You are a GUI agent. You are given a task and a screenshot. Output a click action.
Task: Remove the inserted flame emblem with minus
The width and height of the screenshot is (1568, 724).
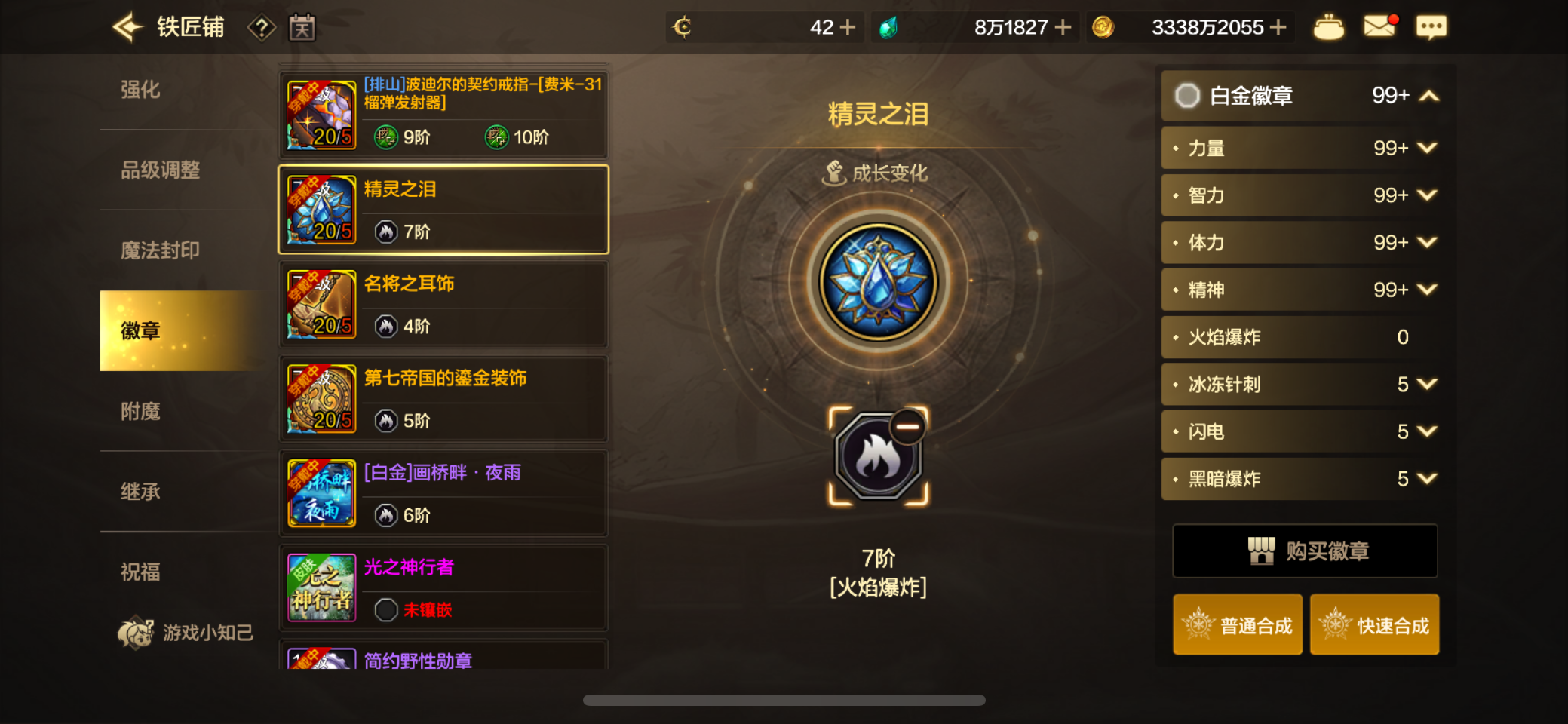point(907,427)
